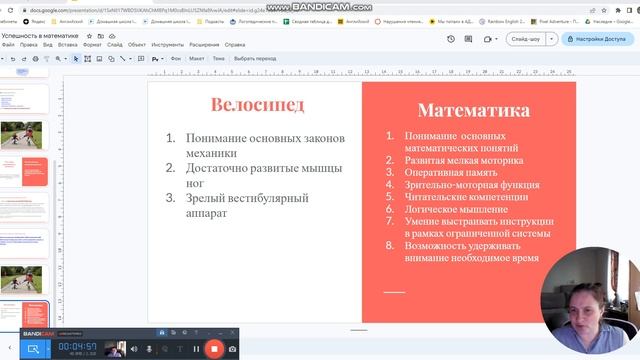The width and height of the screenshot is (640, 360).
Task: Open the Расширения menu
Action: pyautogui.click(x=204, y=45)
